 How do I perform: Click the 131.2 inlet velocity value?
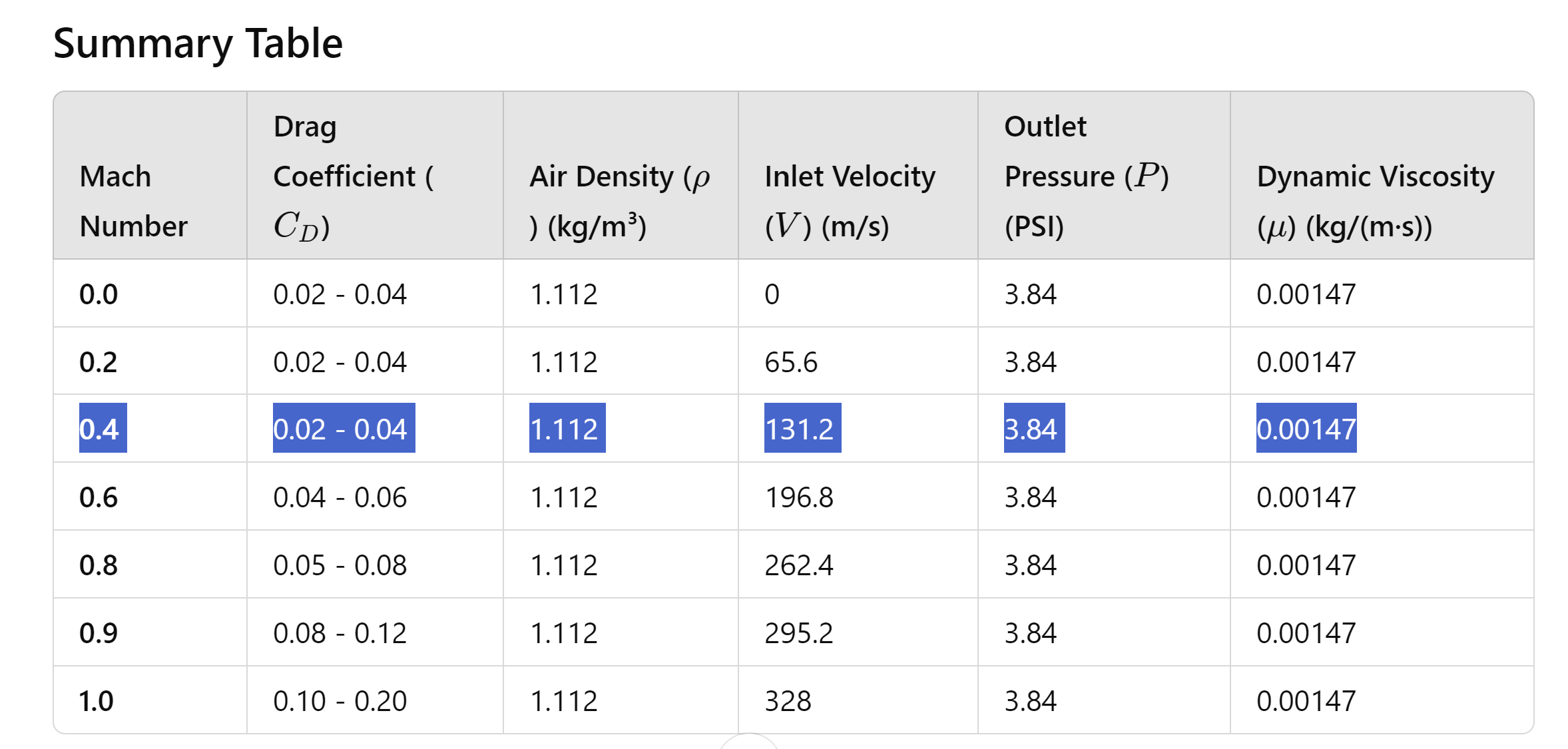tap(802, 428)
